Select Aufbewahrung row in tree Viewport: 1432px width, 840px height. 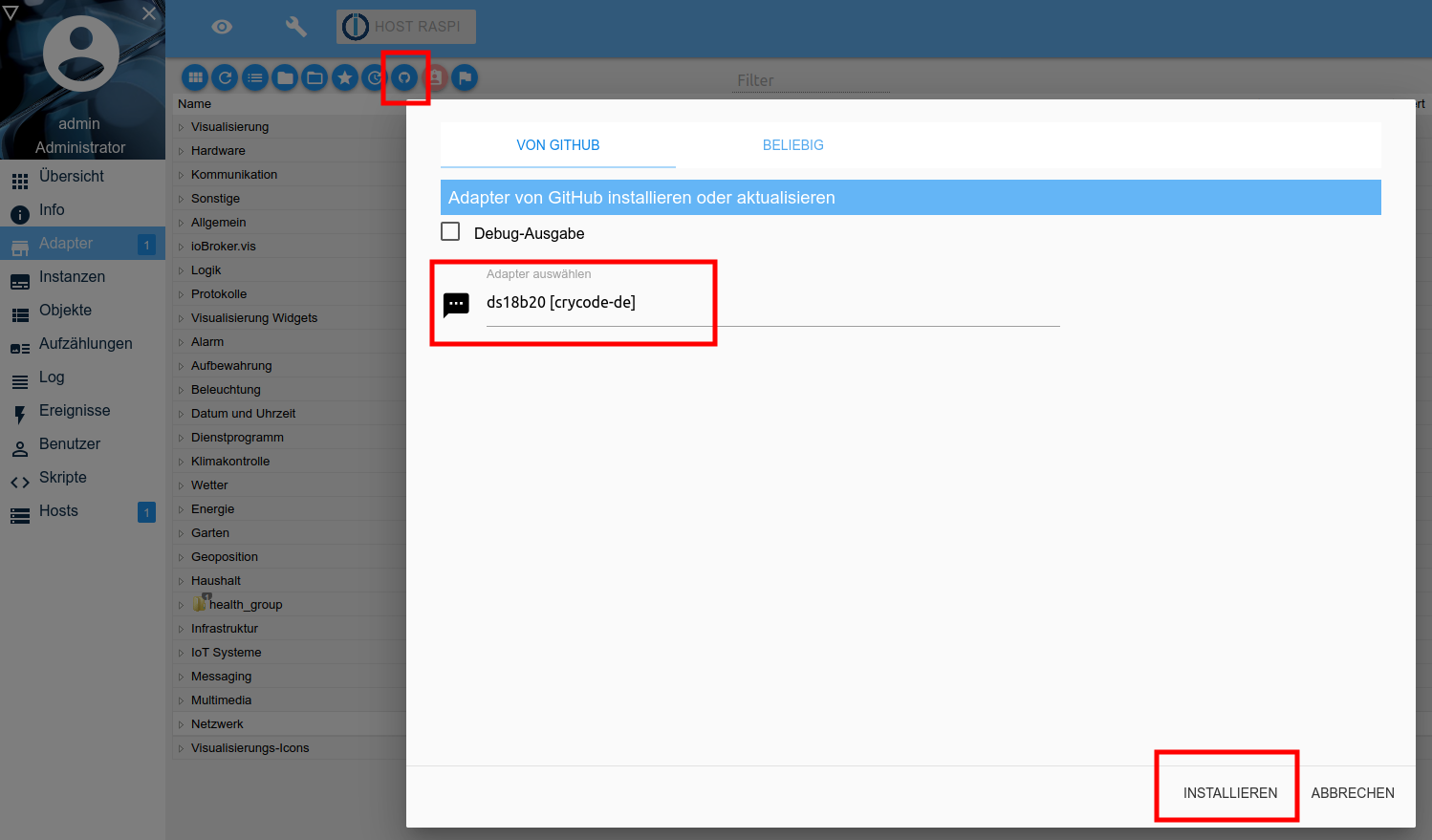coord(291,366)
